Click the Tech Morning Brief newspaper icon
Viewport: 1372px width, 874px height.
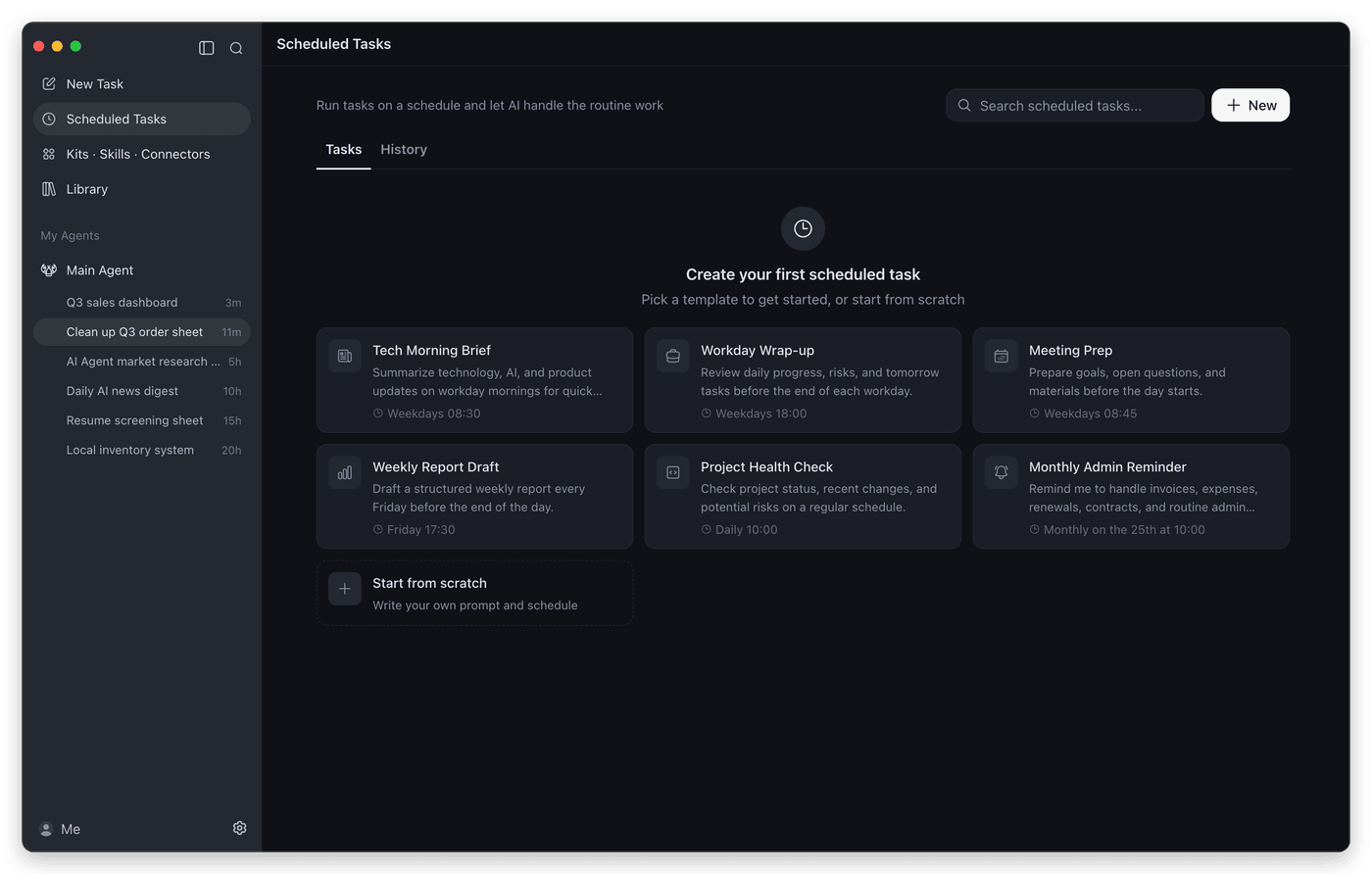[345, 357]
